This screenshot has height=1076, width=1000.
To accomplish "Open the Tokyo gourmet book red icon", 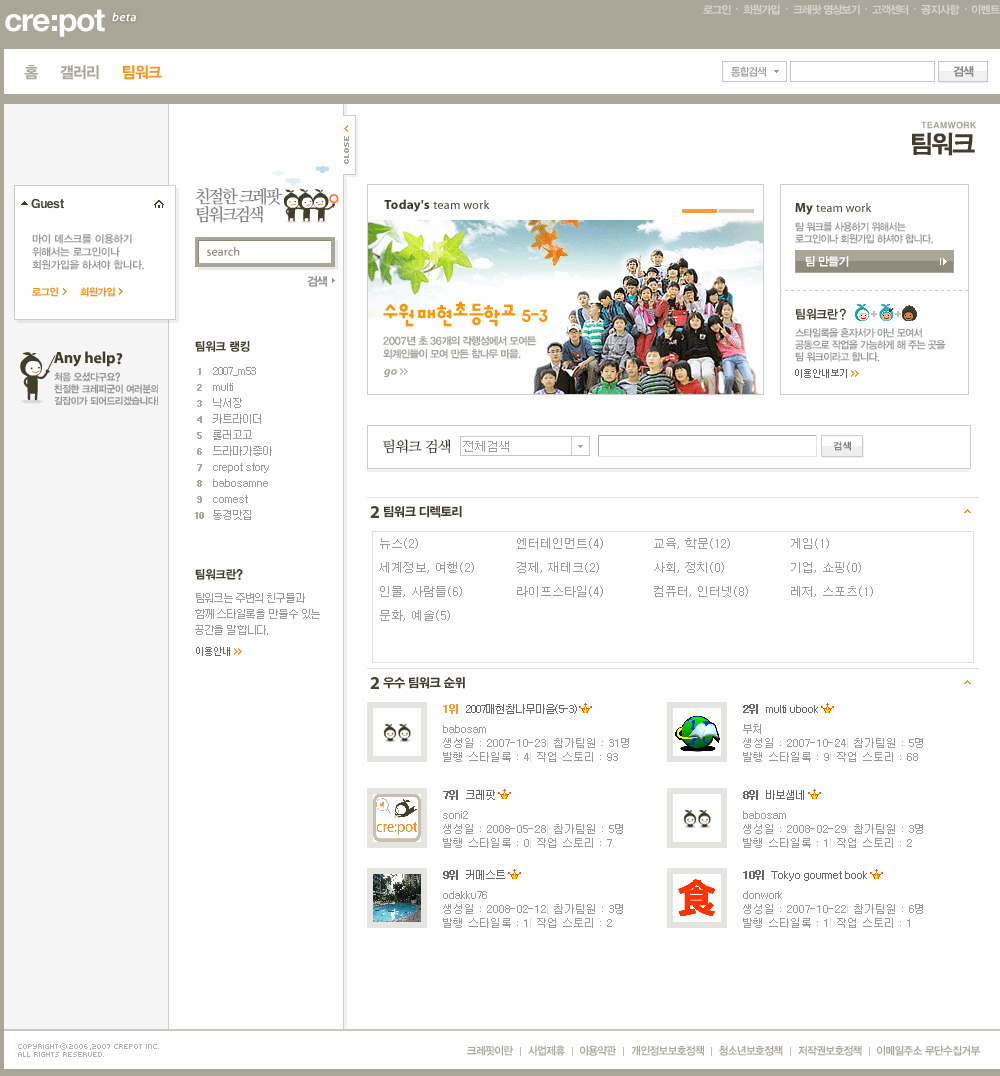I will point(696,898).
